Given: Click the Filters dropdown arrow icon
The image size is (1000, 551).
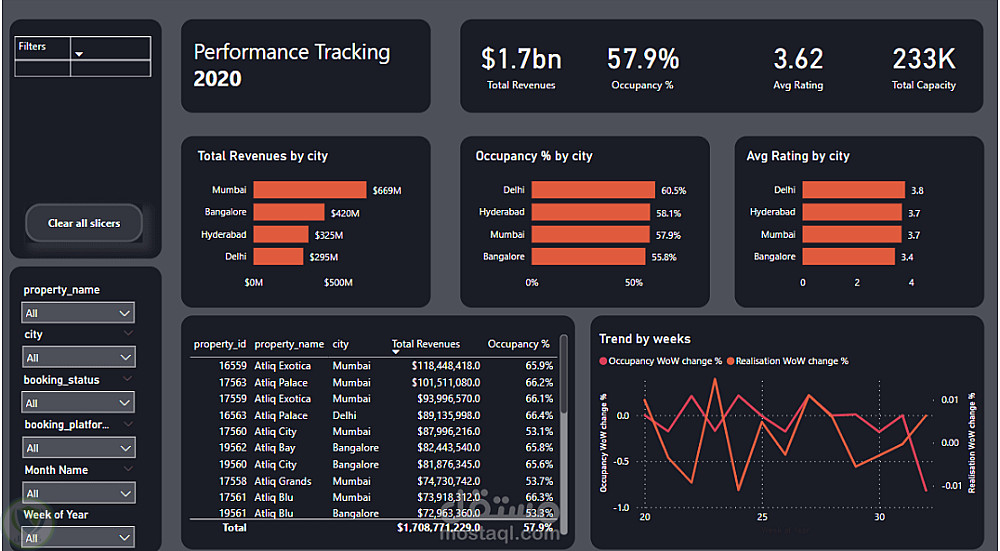Looking at the screenshot, I should coord(79,54).
